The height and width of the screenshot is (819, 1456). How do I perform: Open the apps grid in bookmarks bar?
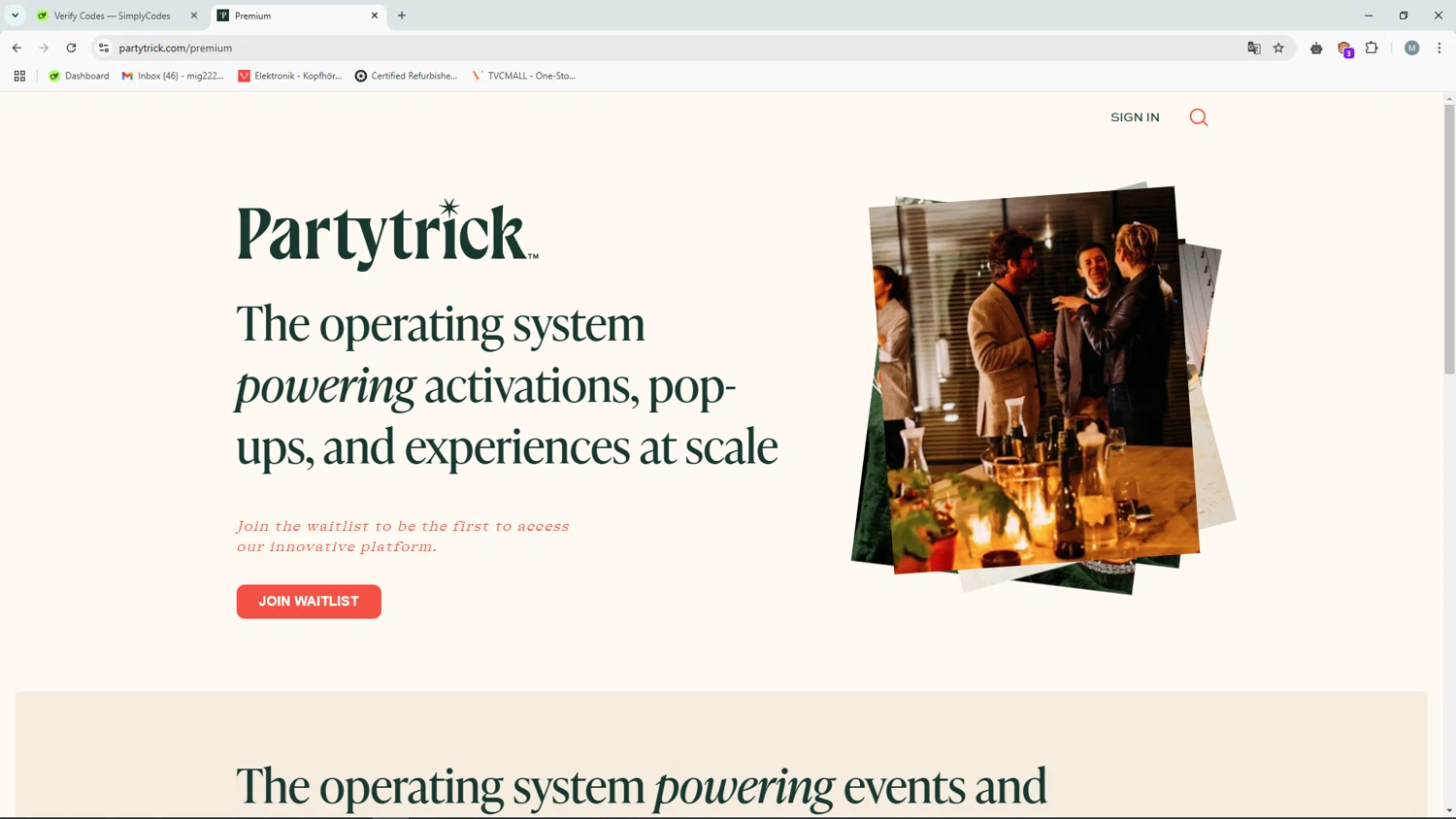pos(19,76)
